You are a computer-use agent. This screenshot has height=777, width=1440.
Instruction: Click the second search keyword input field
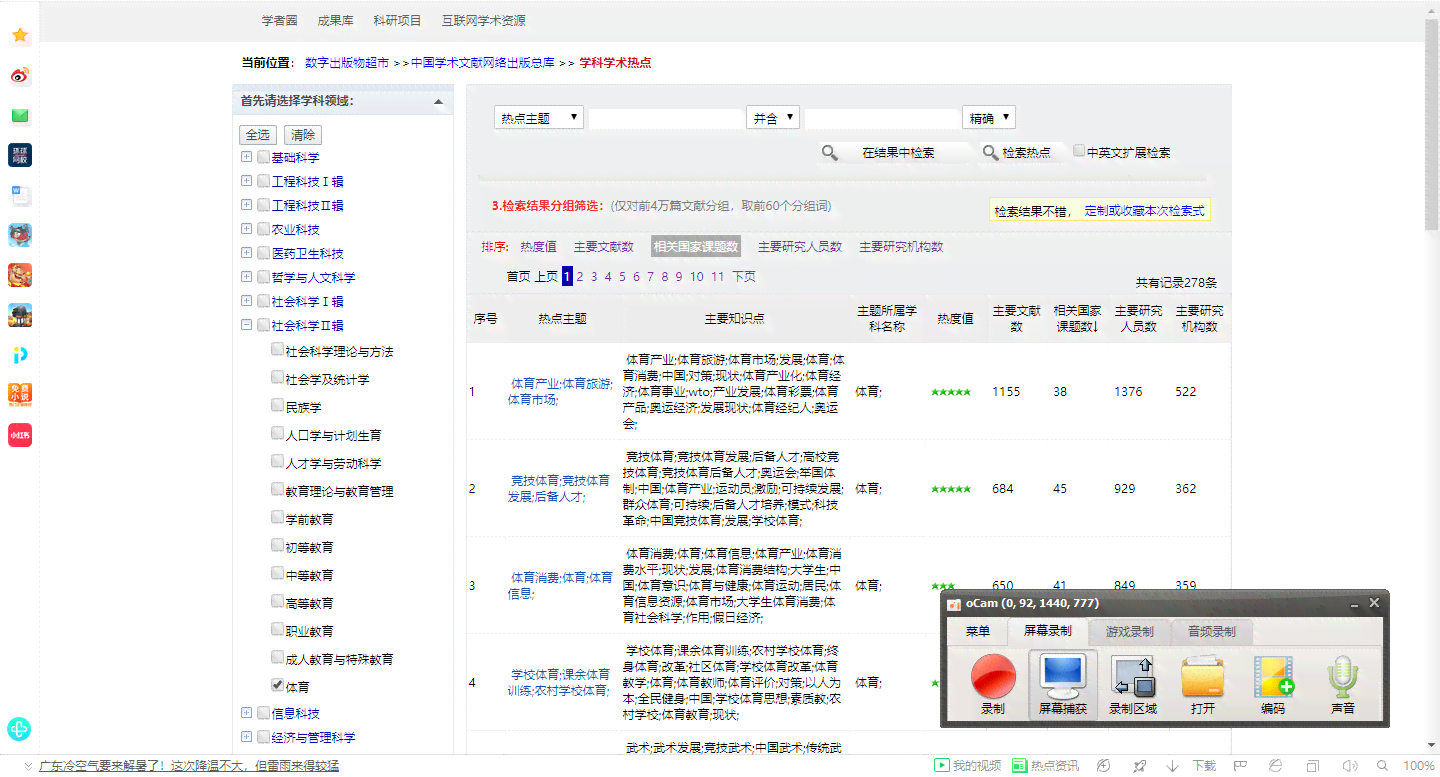882,119
